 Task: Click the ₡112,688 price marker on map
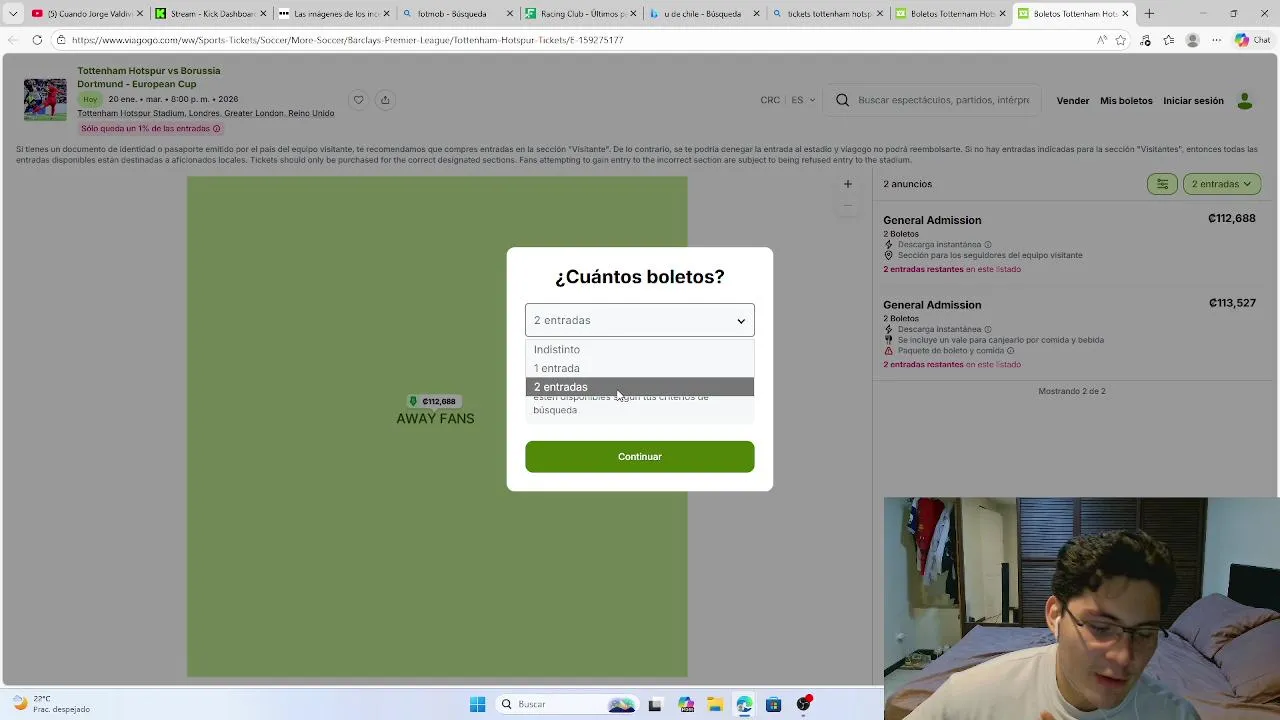(433, 401)
